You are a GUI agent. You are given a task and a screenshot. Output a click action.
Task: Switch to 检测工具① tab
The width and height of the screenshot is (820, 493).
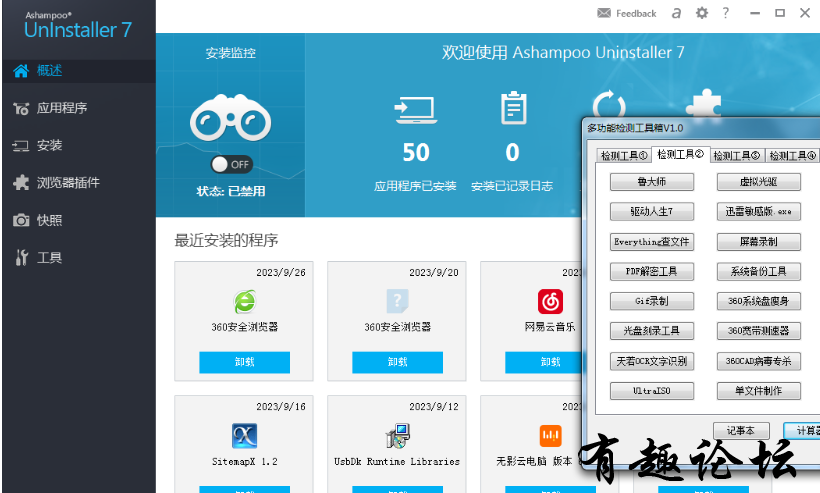pyautogui.click(x=624, y=155)
